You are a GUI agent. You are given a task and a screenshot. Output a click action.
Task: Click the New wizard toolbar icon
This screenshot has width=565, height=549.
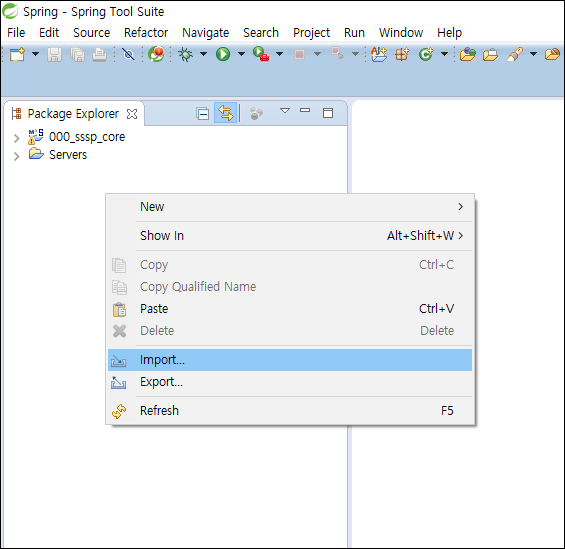point(17,54)
